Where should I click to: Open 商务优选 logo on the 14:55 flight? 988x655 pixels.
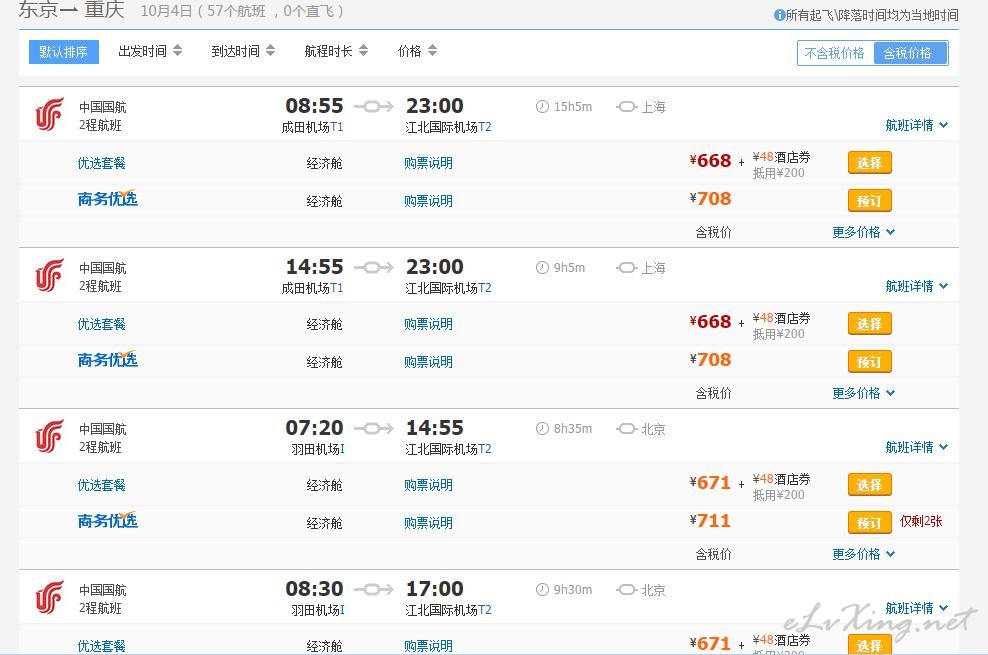pyautogui.click(x=108, y=360)
